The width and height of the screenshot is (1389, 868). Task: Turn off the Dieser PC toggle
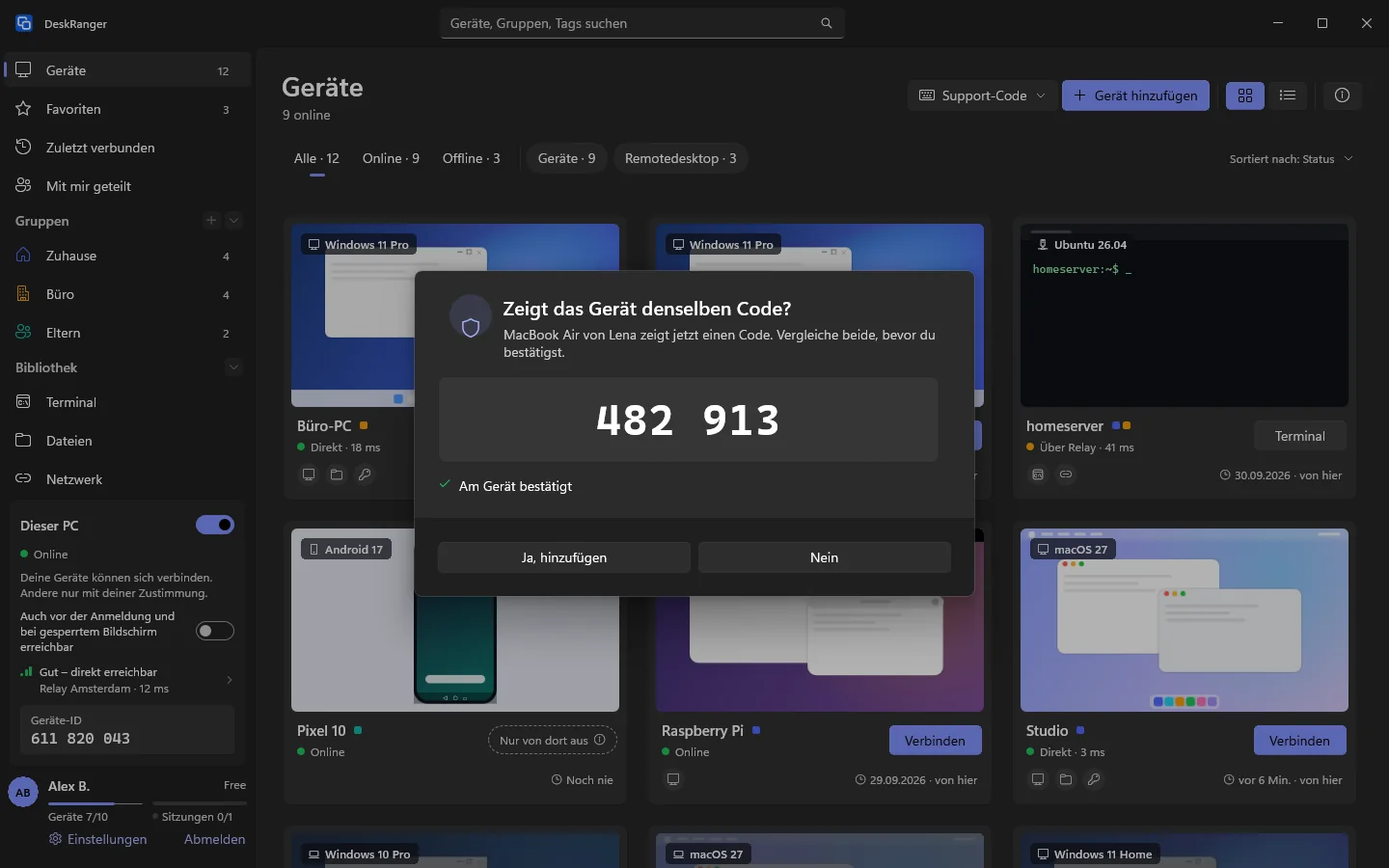(215, 525)
